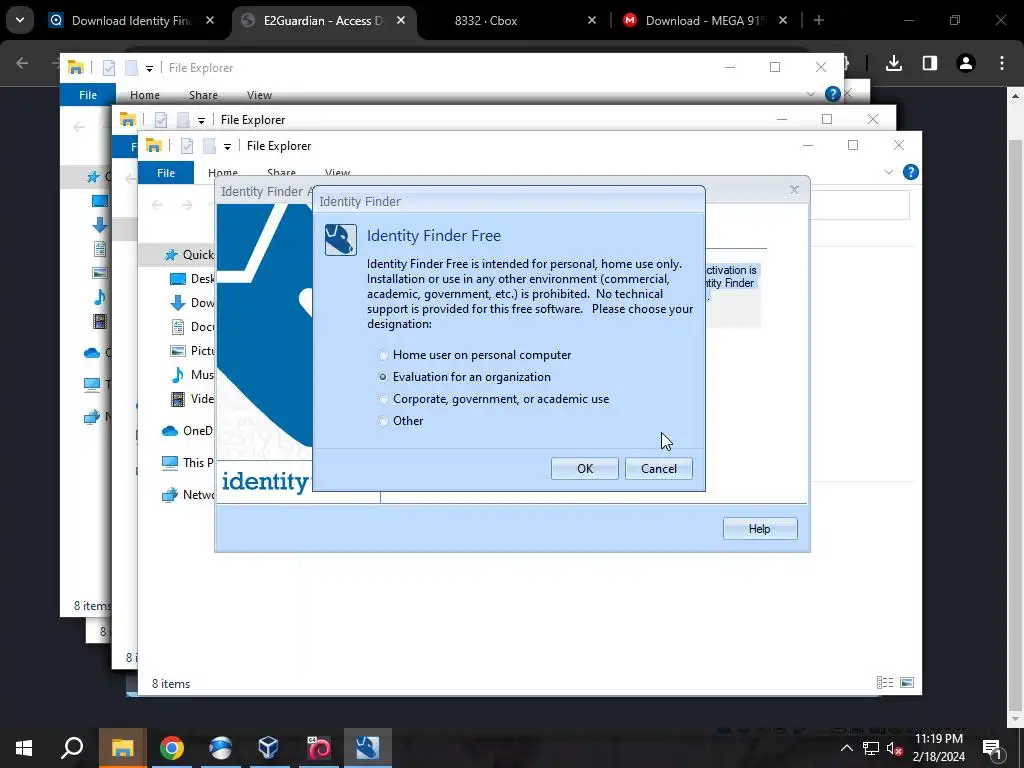This screenshot has width=1024, height=768.
Task: Open notification center icon
Action: click(992, 748)
